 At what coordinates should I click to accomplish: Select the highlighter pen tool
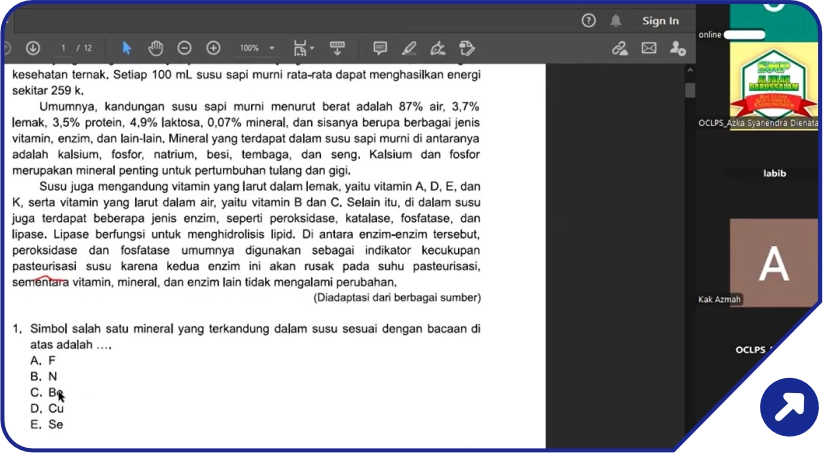coord(409,48)
